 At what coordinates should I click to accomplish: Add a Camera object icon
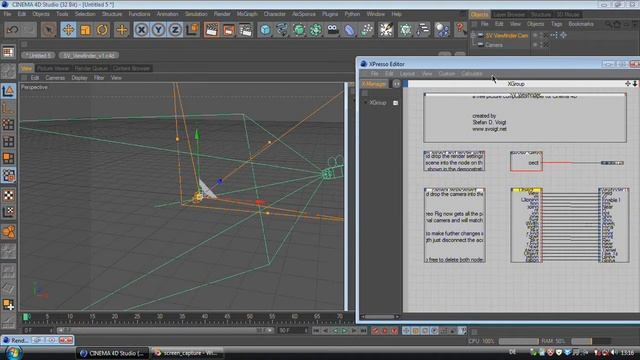(x=333, y=30)
